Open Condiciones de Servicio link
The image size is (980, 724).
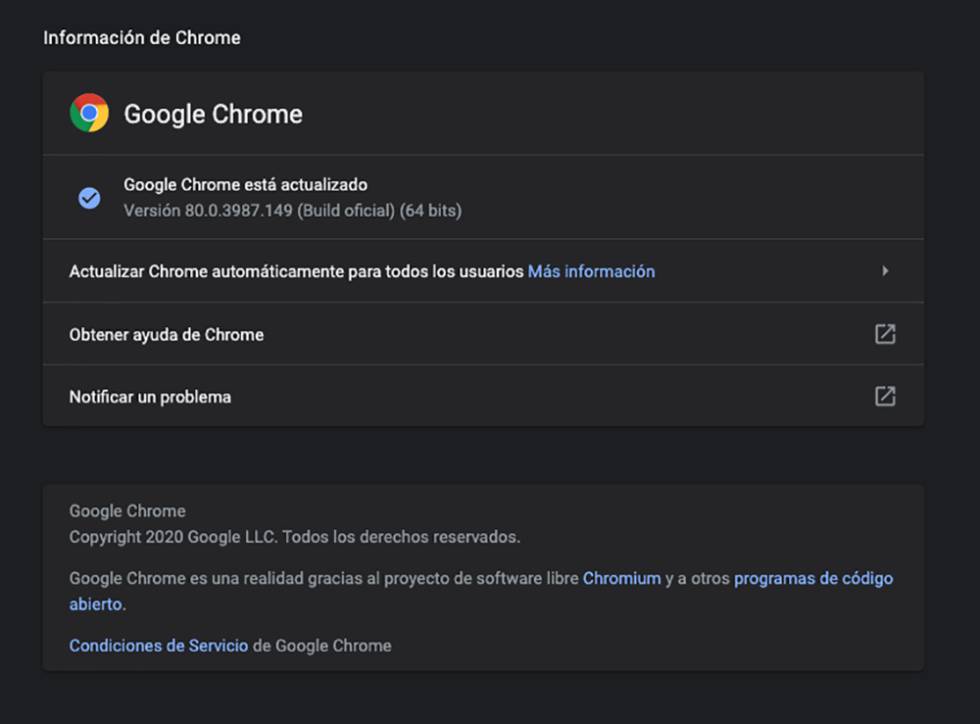coord(159,646)
